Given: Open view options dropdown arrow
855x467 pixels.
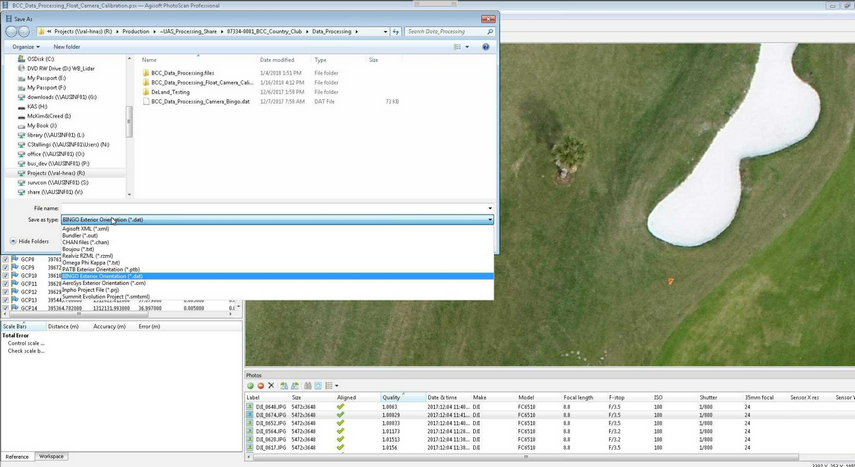Looking at the screenshot, I should pyautogui.click(x=467, y=47).
